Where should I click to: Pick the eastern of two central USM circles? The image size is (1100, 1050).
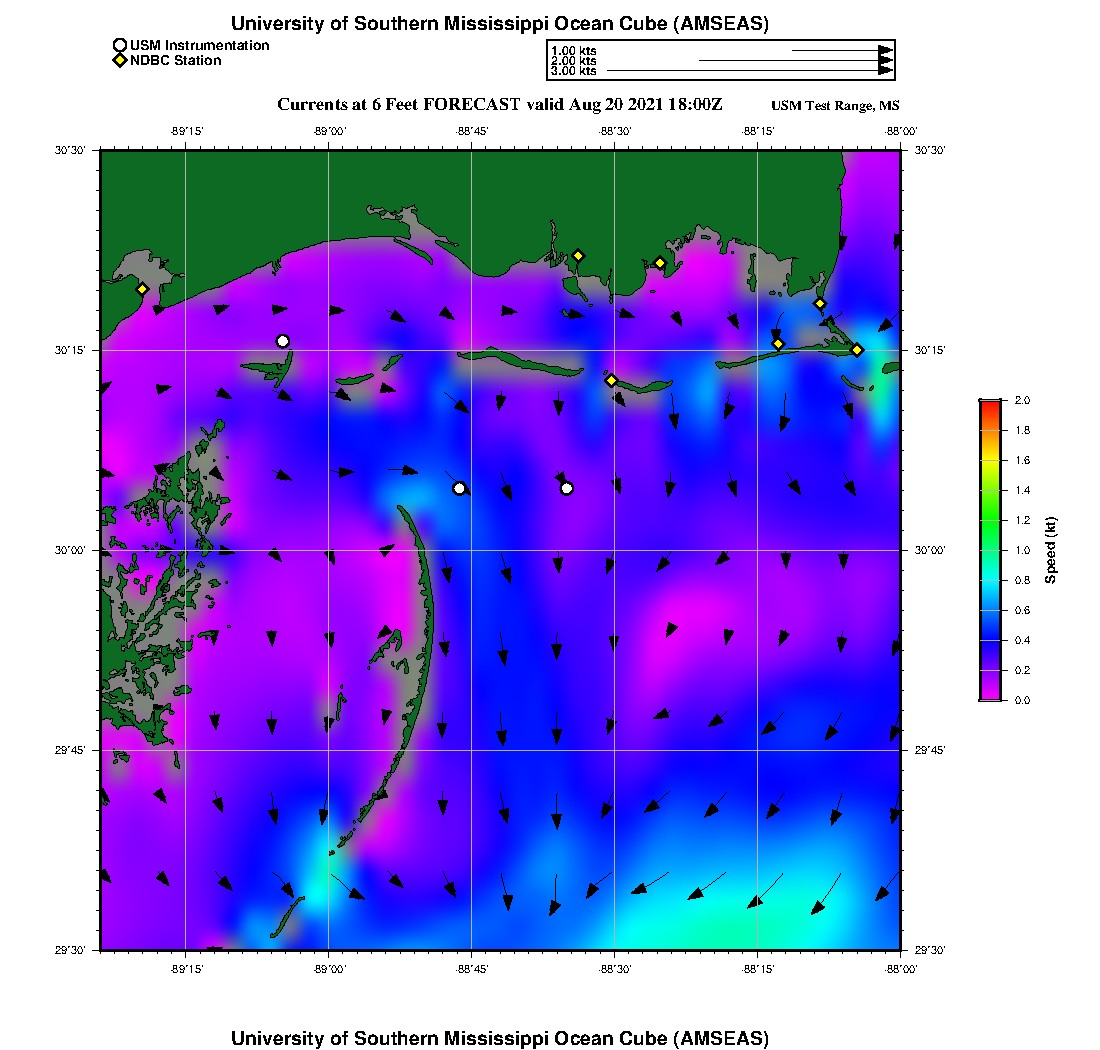[567, 488]
